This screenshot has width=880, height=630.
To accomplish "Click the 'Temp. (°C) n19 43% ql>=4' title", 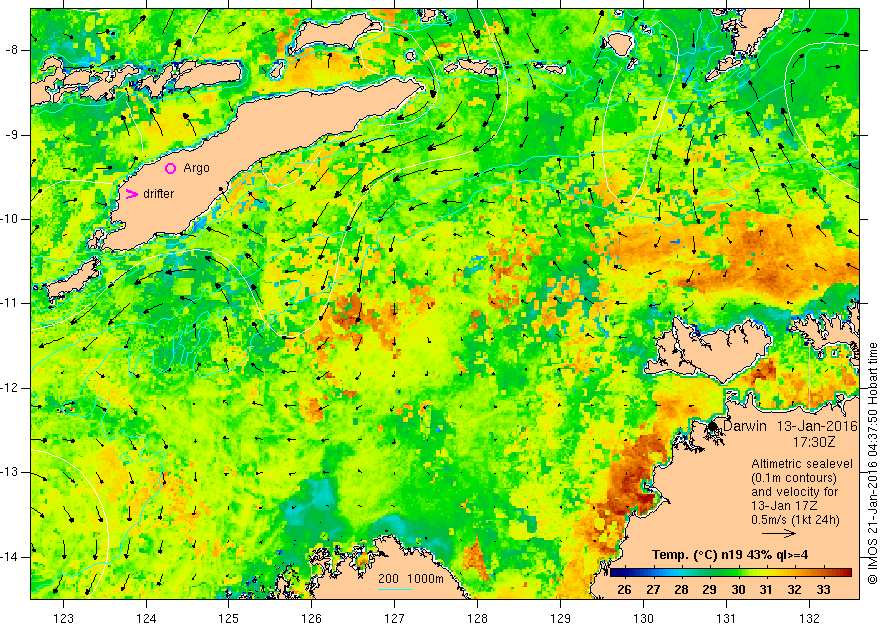I will (730, 555).
